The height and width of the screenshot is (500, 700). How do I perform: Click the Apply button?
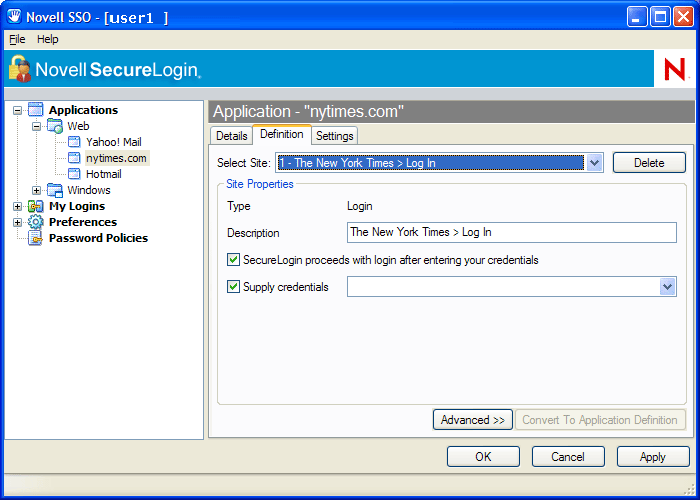tap(653, 457)
